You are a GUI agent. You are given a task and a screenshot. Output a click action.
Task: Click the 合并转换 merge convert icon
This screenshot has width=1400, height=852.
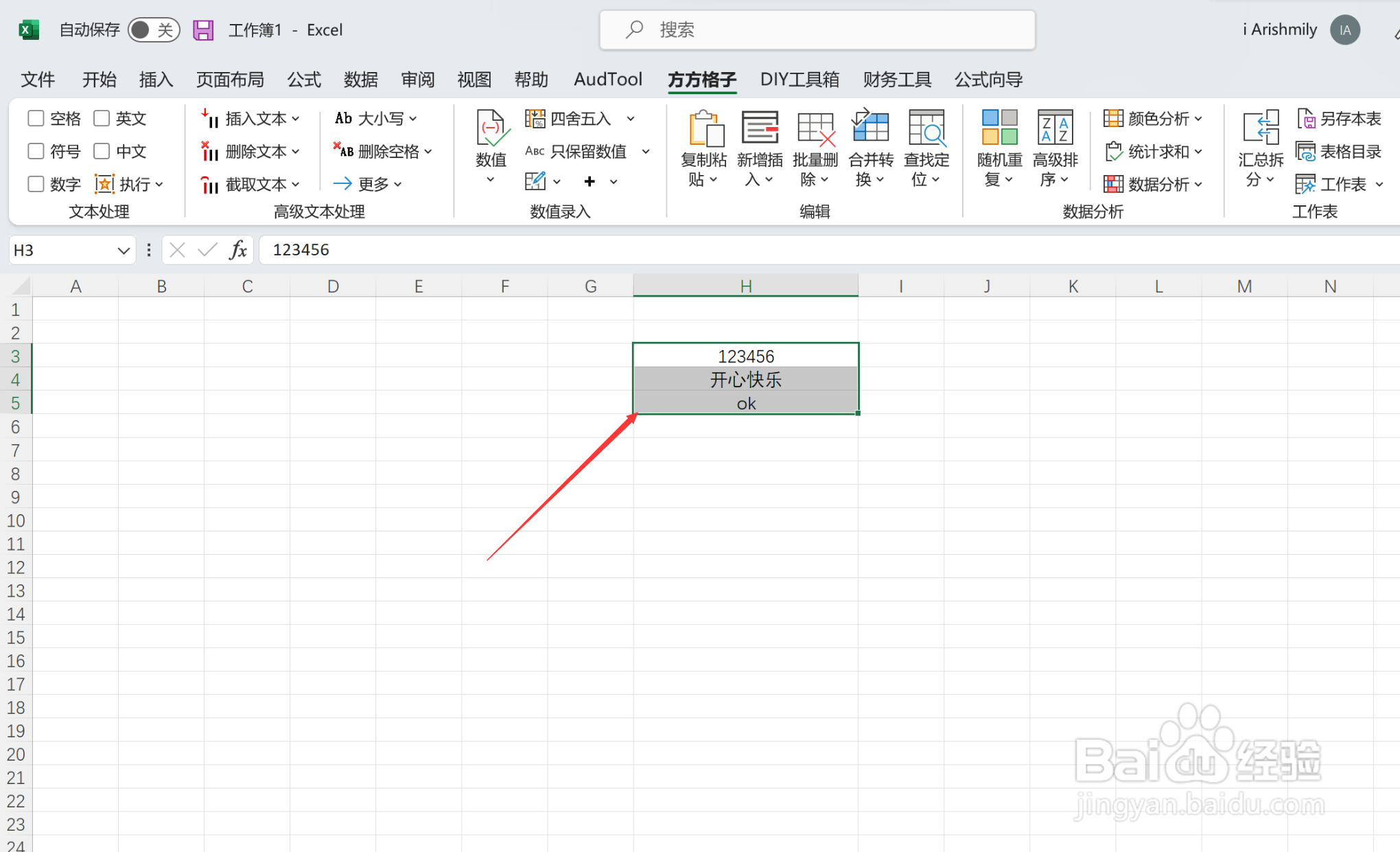pyautogui.click(x=871, y=129)
